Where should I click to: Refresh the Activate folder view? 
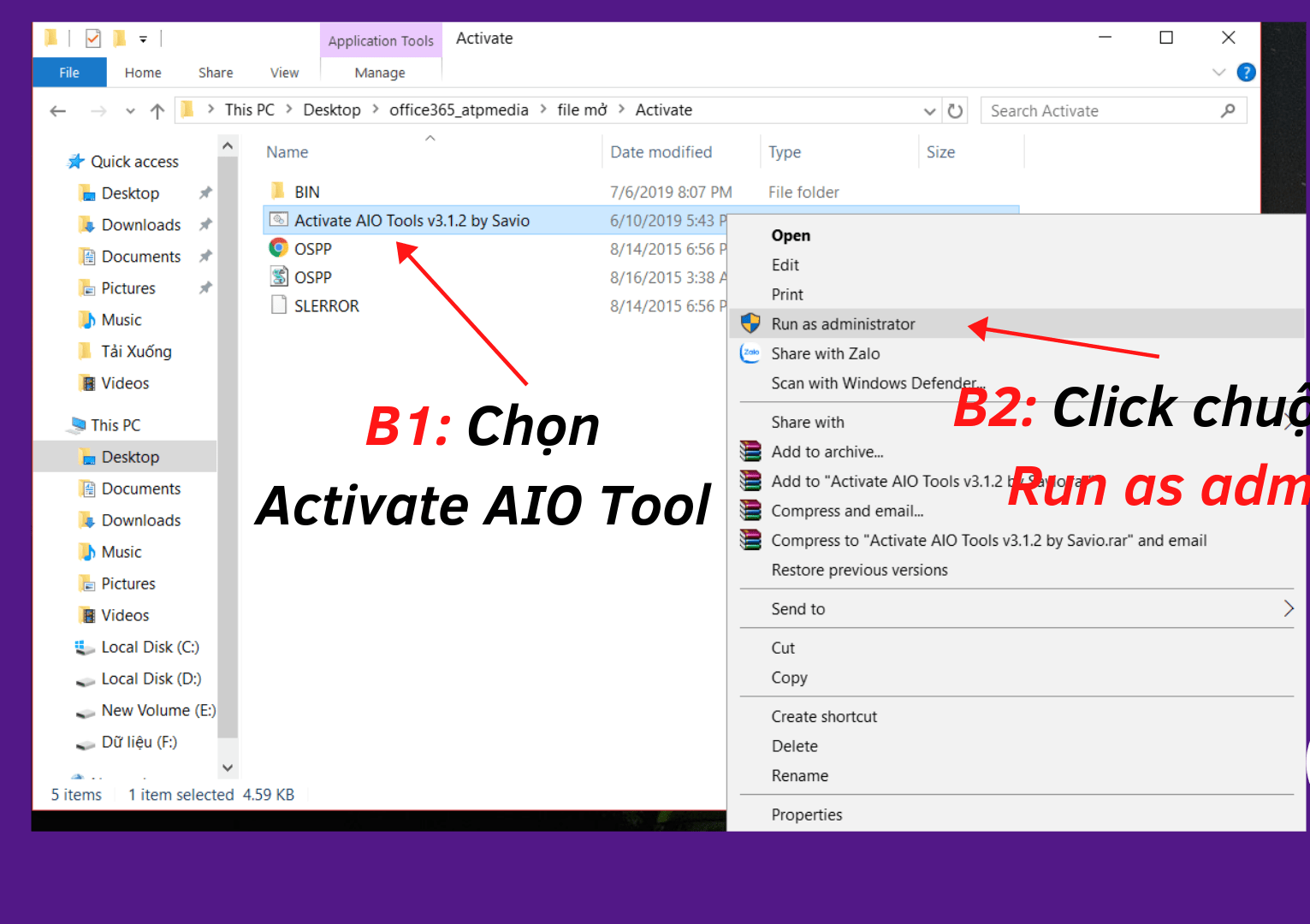click(955, 111)
